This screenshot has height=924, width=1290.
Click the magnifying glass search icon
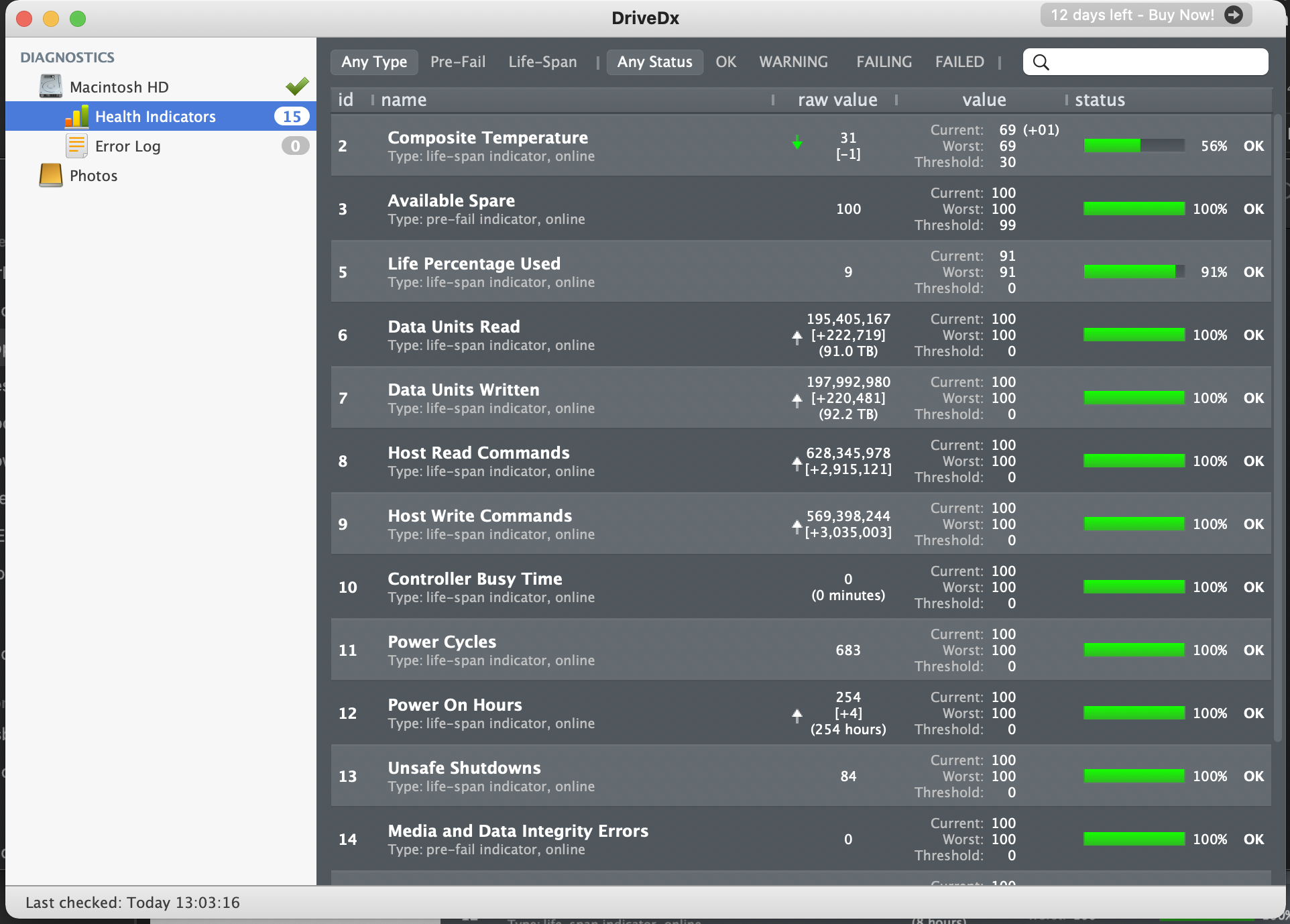1041,62
